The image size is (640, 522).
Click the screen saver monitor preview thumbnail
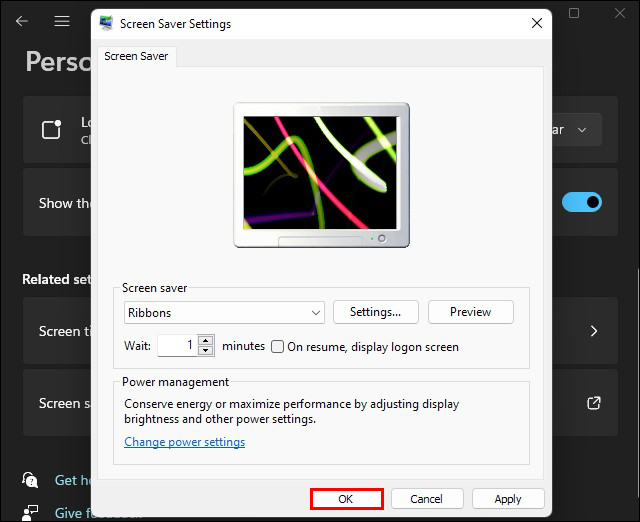coord(321,175)
